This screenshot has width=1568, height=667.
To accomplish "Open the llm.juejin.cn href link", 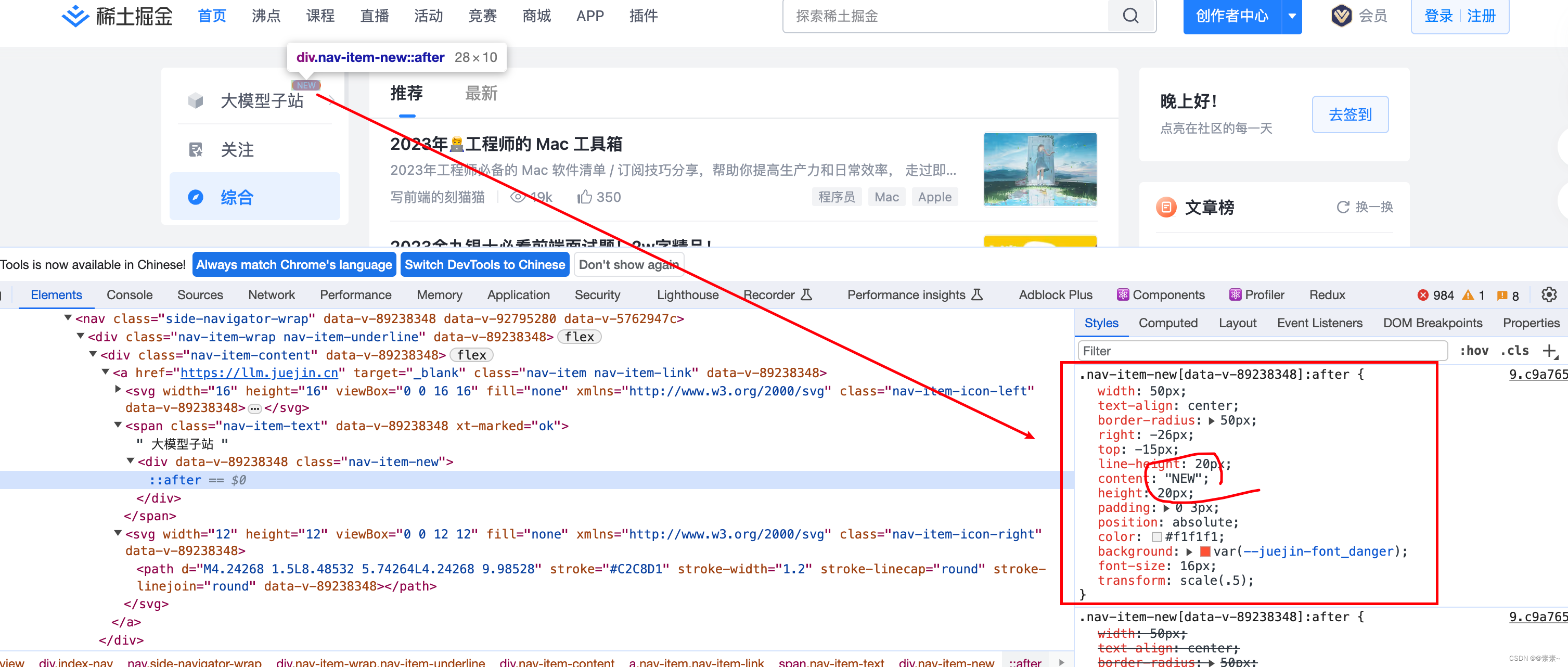I will (259, 373).
